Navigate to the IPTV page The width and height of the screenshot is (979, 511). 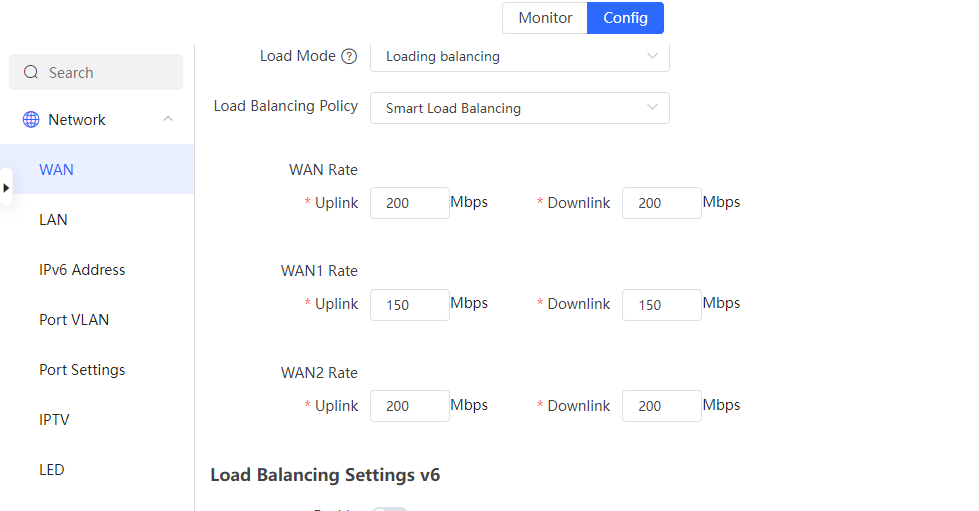point(55,420)
